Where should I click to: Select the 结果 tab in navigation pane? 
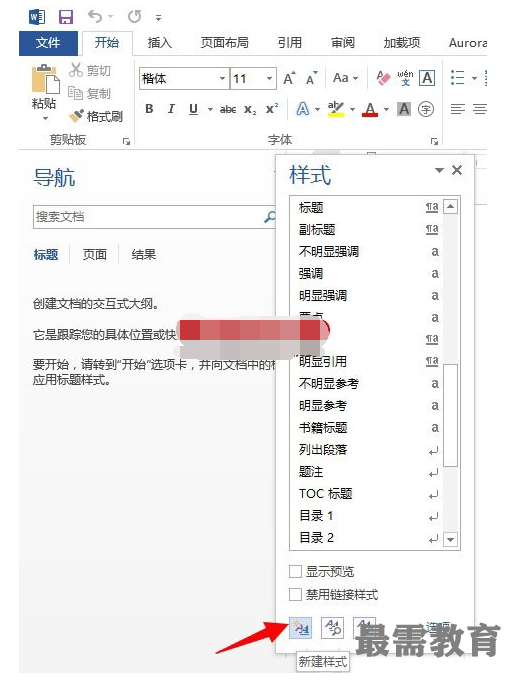click(144, 255)
